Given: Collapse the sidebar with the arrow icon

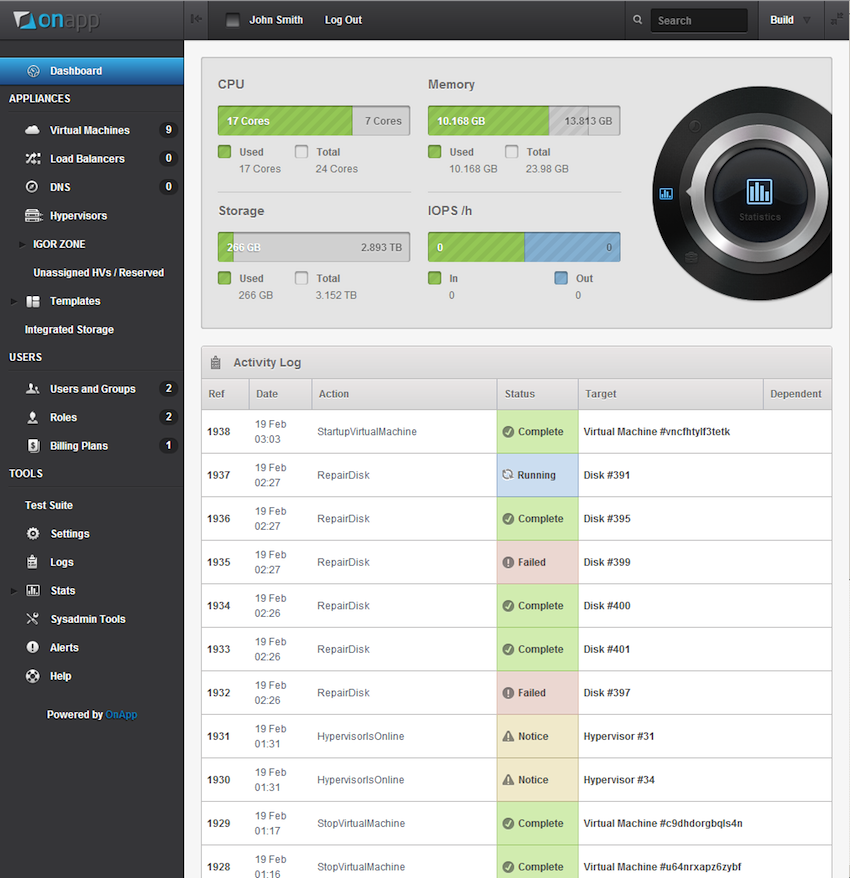Looking at the screenshot, I should pos(196,20).
